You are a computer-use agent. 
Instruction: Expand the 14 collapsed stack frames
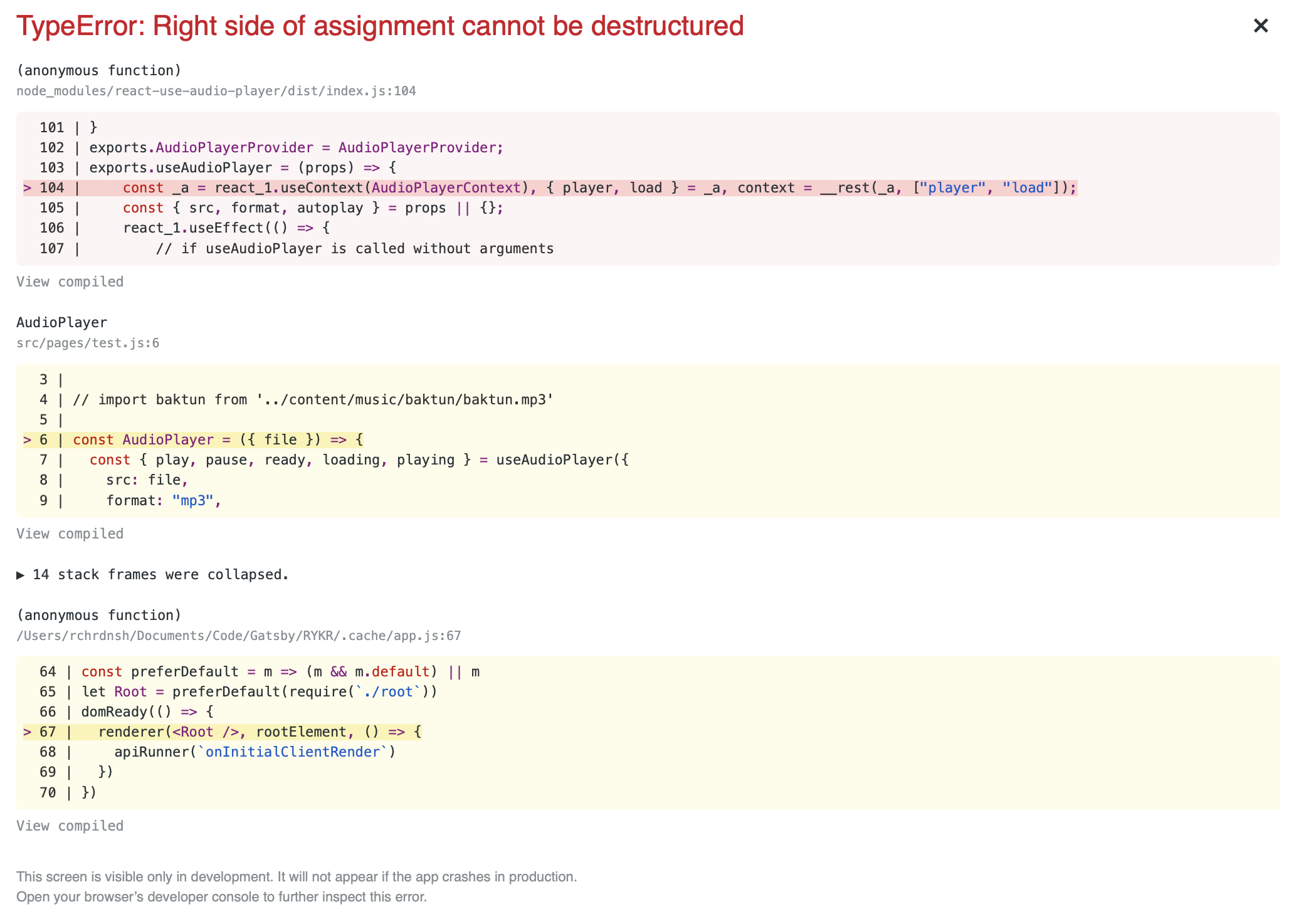pos(154,574)
